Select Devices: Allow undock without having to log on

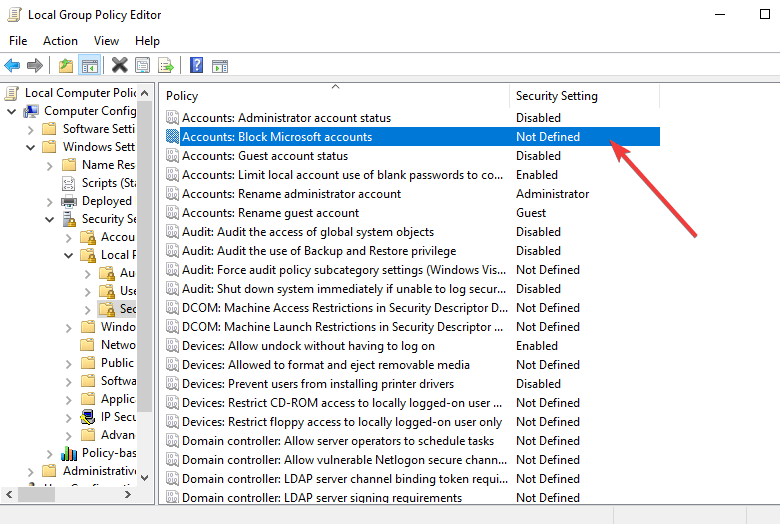coord(412,346)
